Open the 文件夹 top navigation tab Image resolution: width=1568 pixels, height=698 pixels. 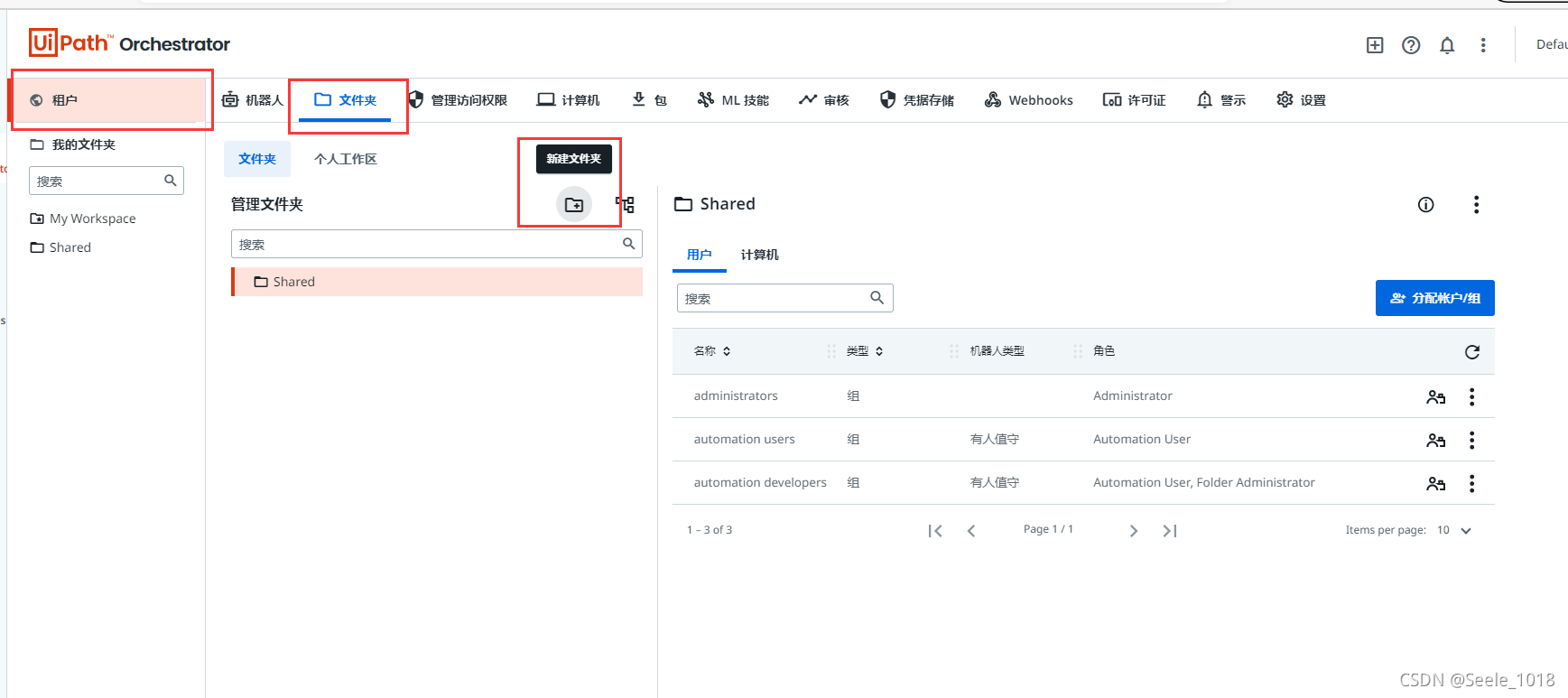(346, 100)
